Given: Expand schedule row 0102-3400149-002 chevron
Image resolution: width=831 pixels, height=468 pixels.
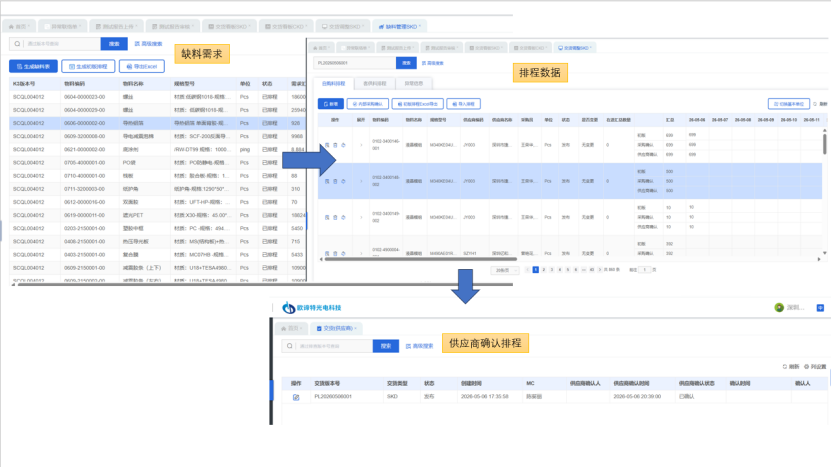Looking at the screenshot, I should coord(361,217).
